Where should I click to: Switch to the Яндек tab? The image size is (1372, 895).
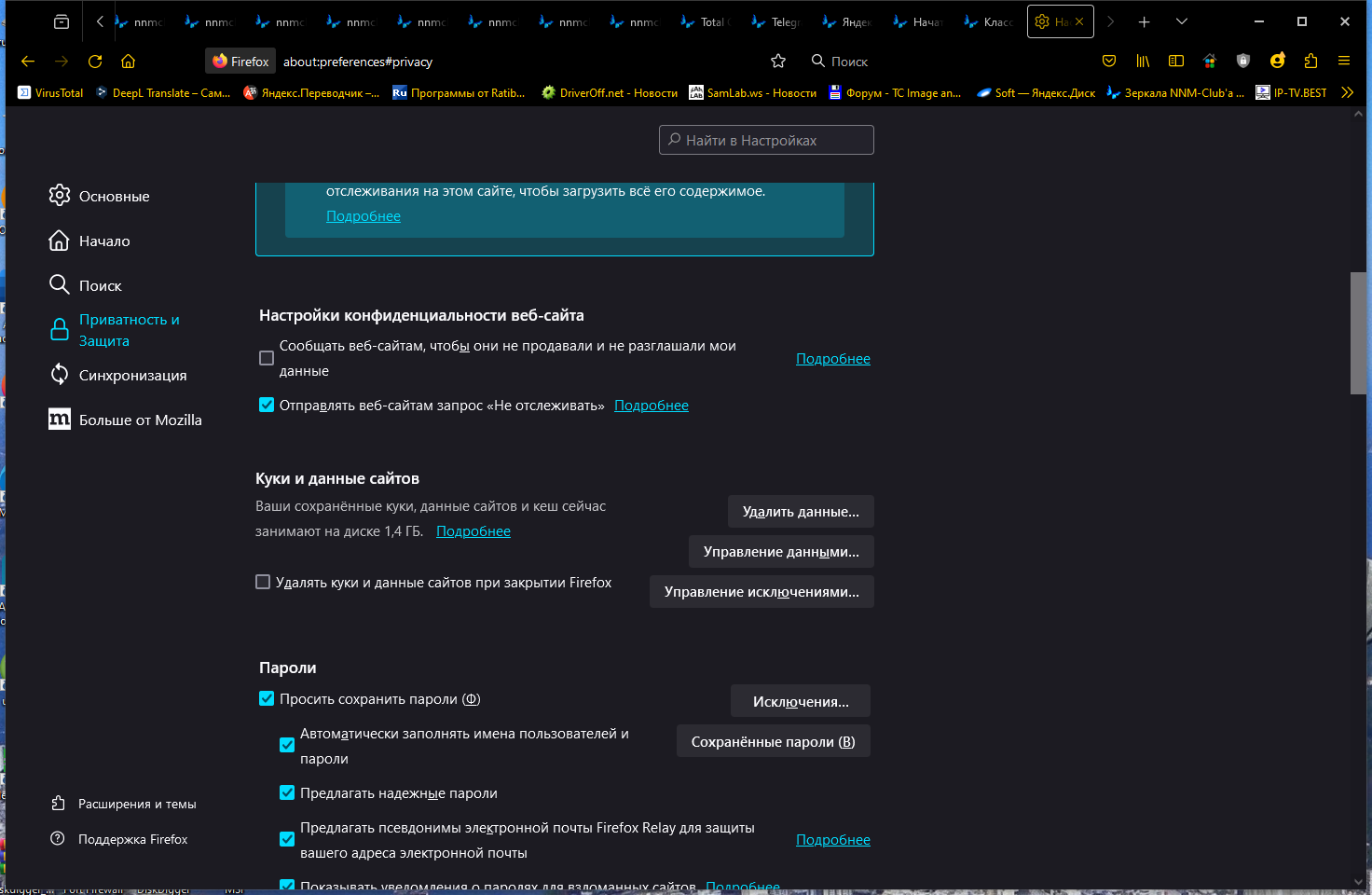click(846, 21)
